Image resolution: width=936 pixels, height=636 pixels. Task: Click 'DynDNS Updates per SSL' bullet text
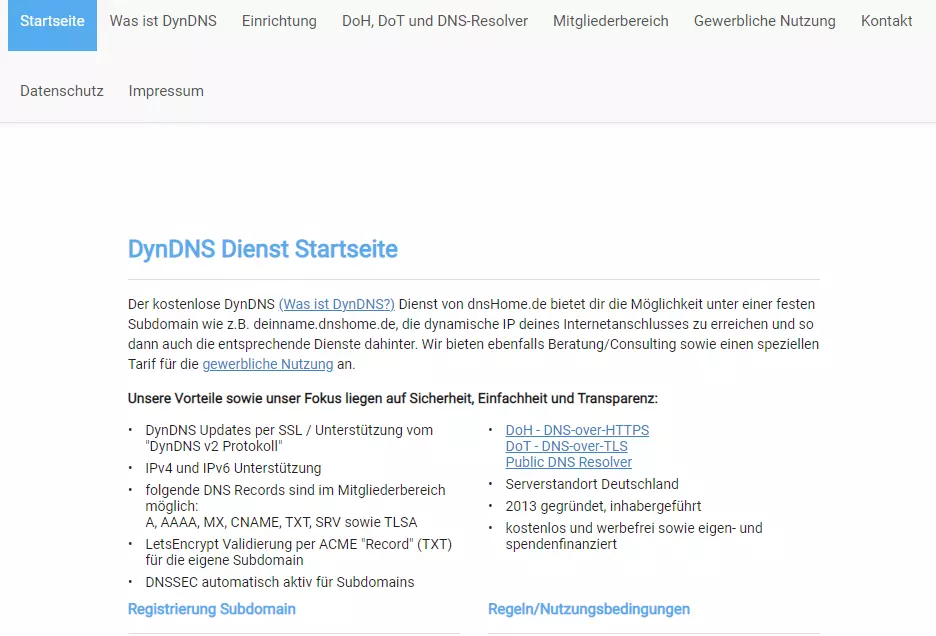[289, 438]
